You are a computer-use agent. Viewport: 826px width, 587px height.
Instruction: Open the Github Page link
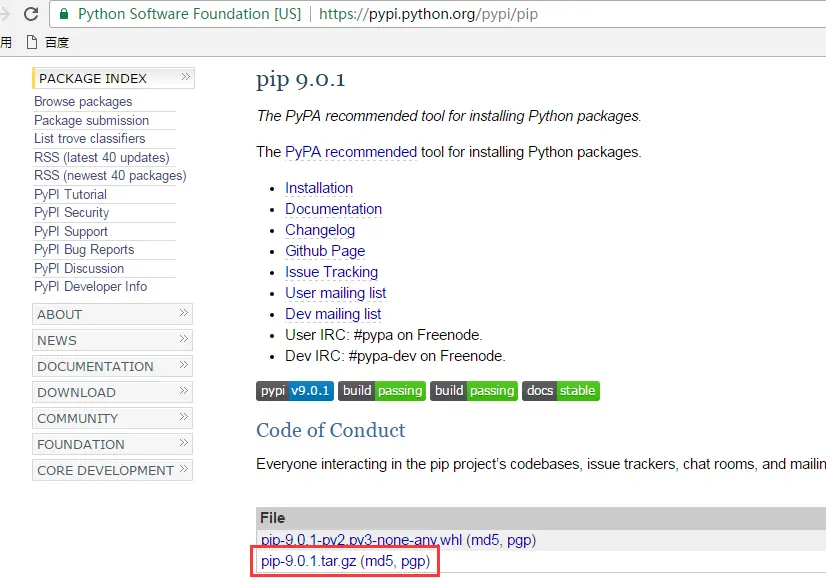[x=325, y=251]
